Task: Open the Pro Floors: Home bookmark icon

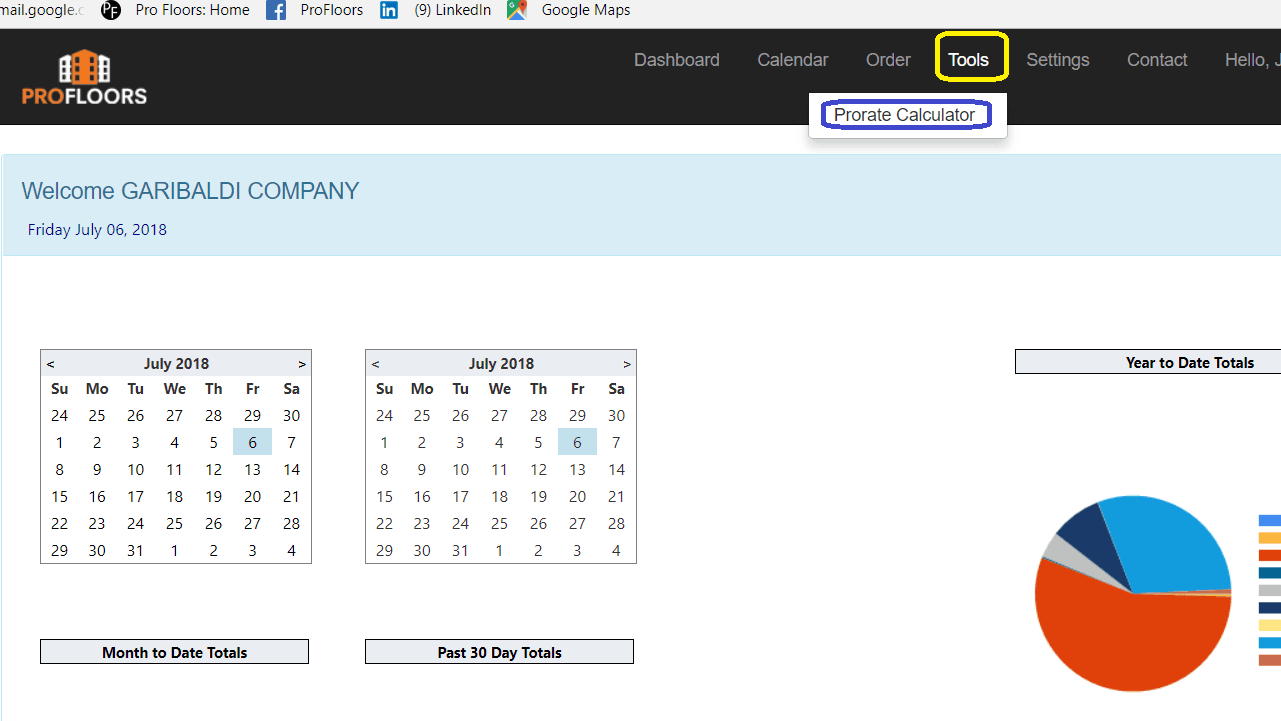Action: 111,10
